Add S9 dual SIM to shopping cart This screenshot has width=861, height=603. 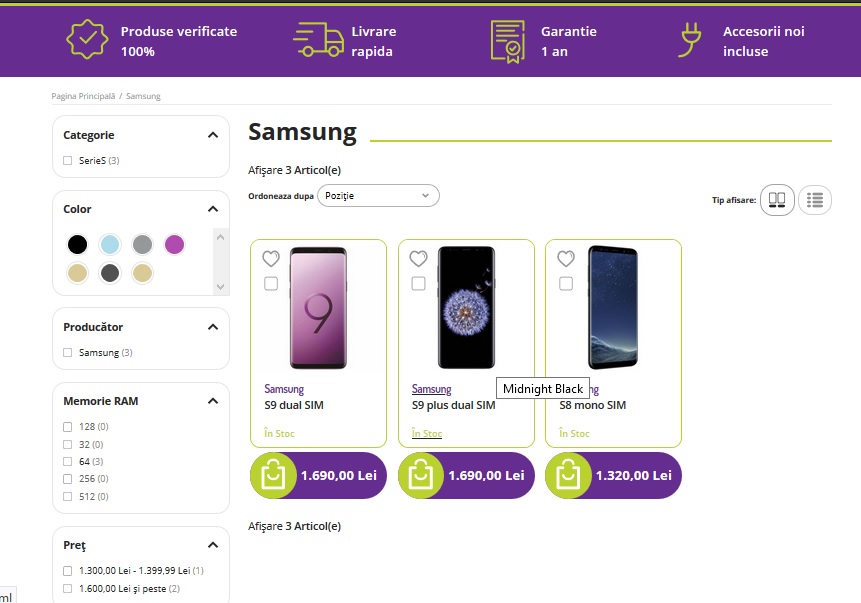click(273, 476)
